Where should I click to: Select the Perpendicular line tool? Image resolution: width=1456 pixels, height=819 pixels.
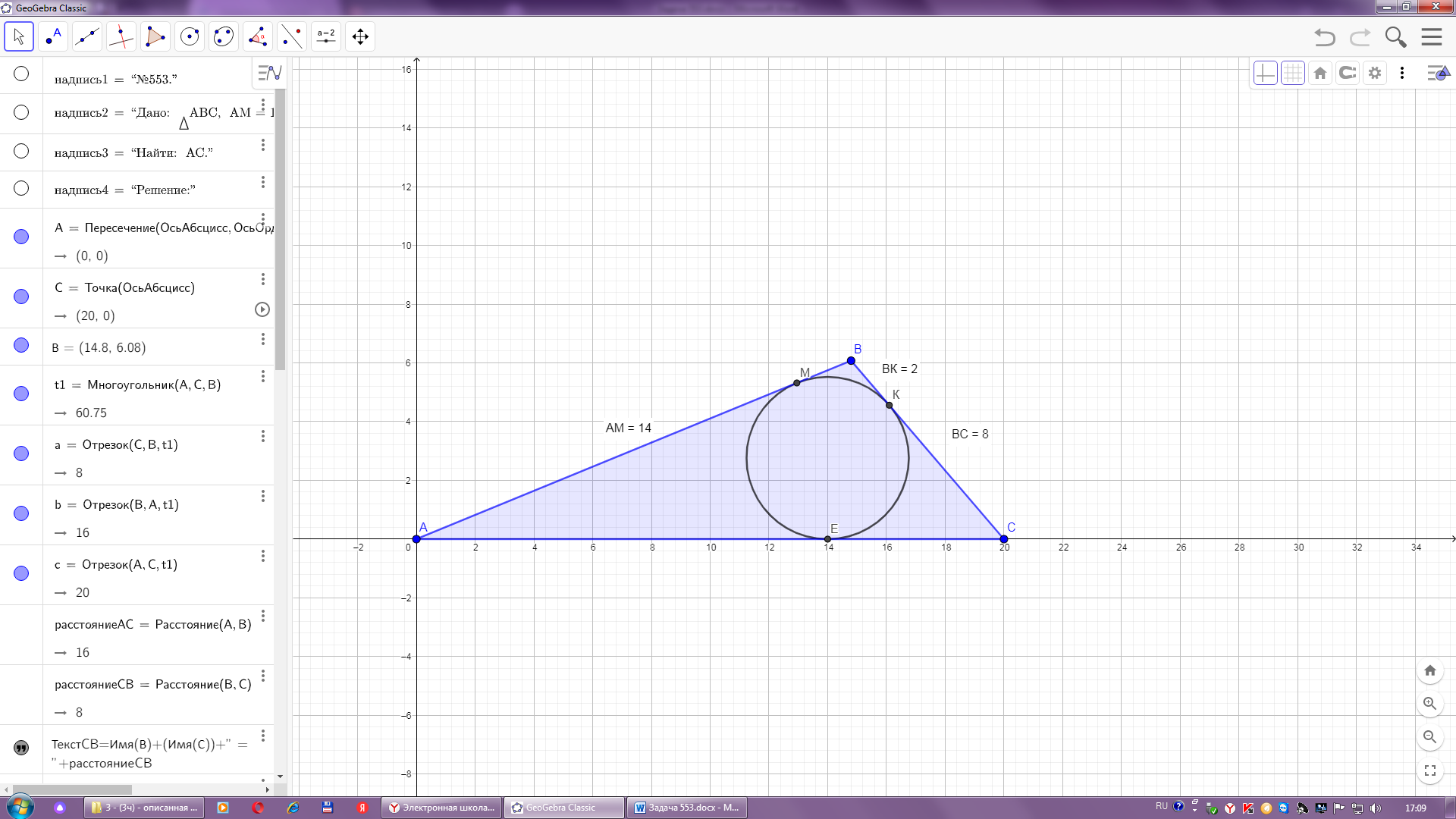click(121, 36)
